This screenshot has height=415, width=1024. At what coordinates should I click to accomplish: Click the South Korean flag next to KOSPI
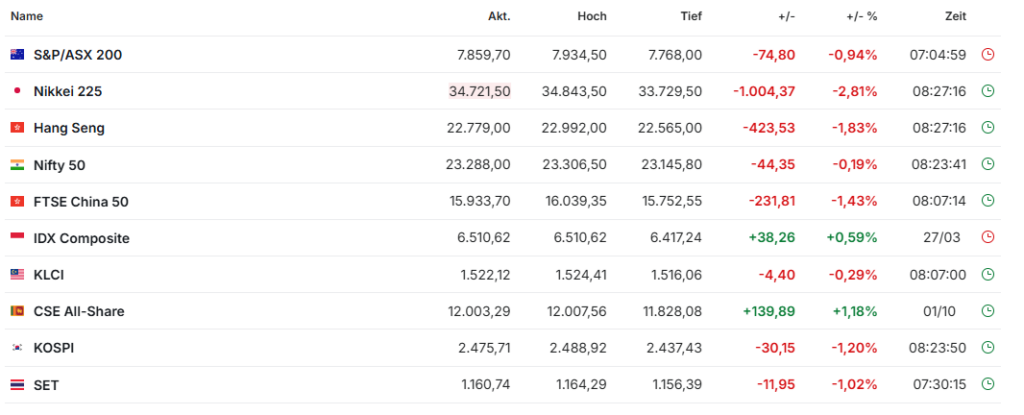coord(17,348)
